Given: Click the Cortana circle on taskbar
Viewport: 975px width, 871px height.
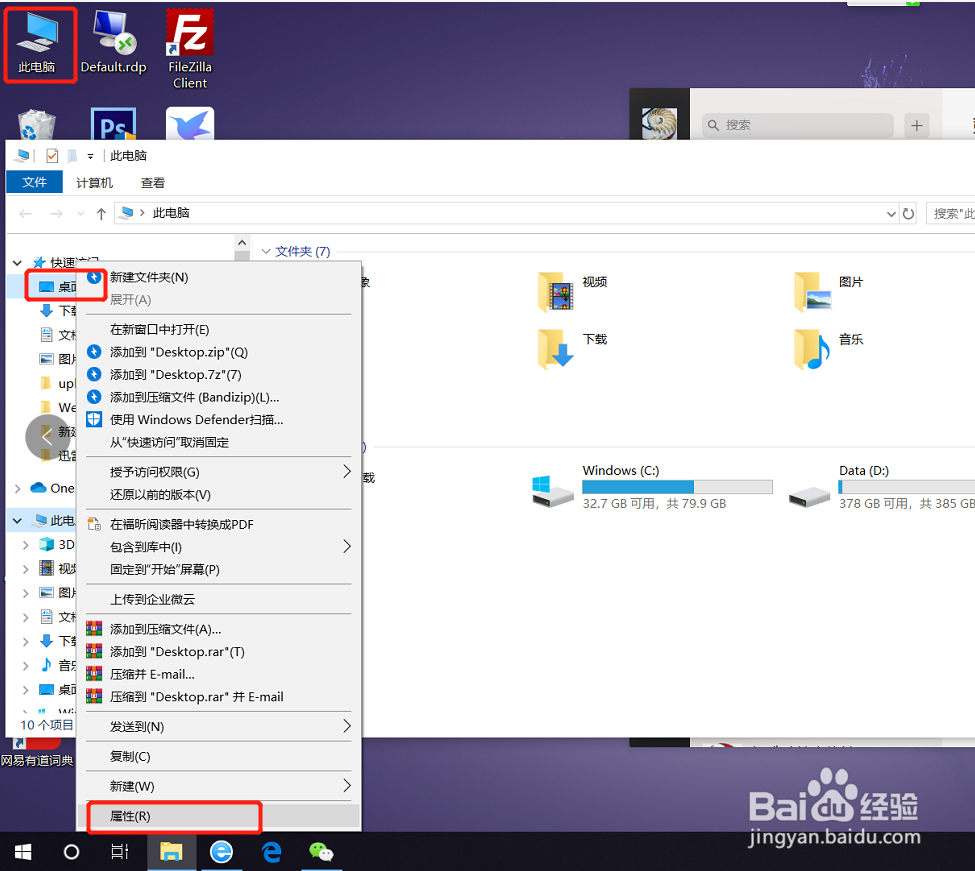Looking at the screenshot, I should (72, 852).
